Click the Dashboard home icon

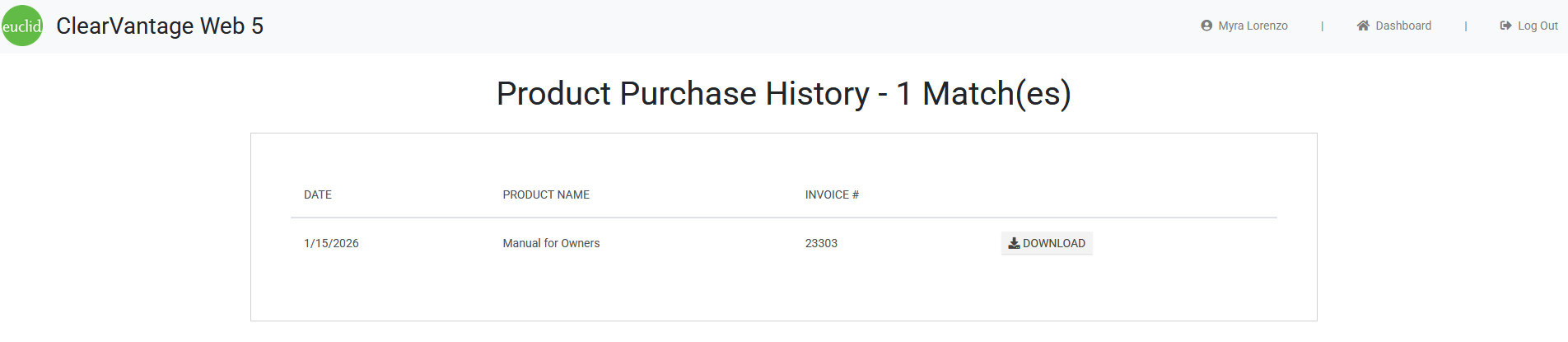click(1363, 26)
